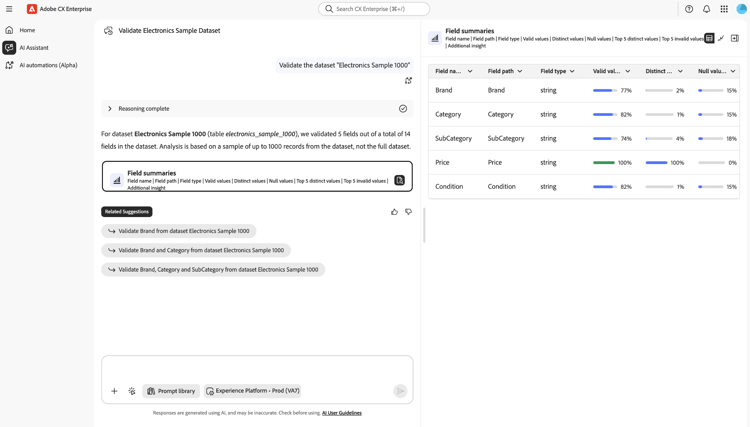Viewport: 750px width, 427px height.
Task: Click the reasoning complete checkmark icon
Action: pos(403,109)
